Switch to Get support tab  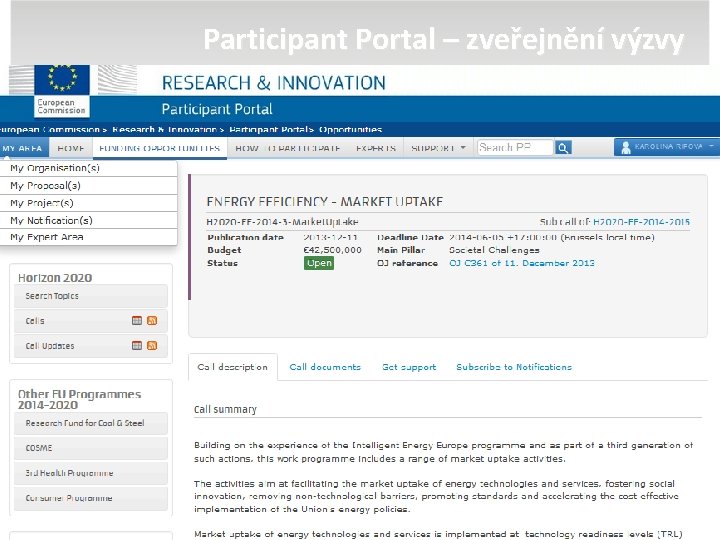(x=409, y=367)
